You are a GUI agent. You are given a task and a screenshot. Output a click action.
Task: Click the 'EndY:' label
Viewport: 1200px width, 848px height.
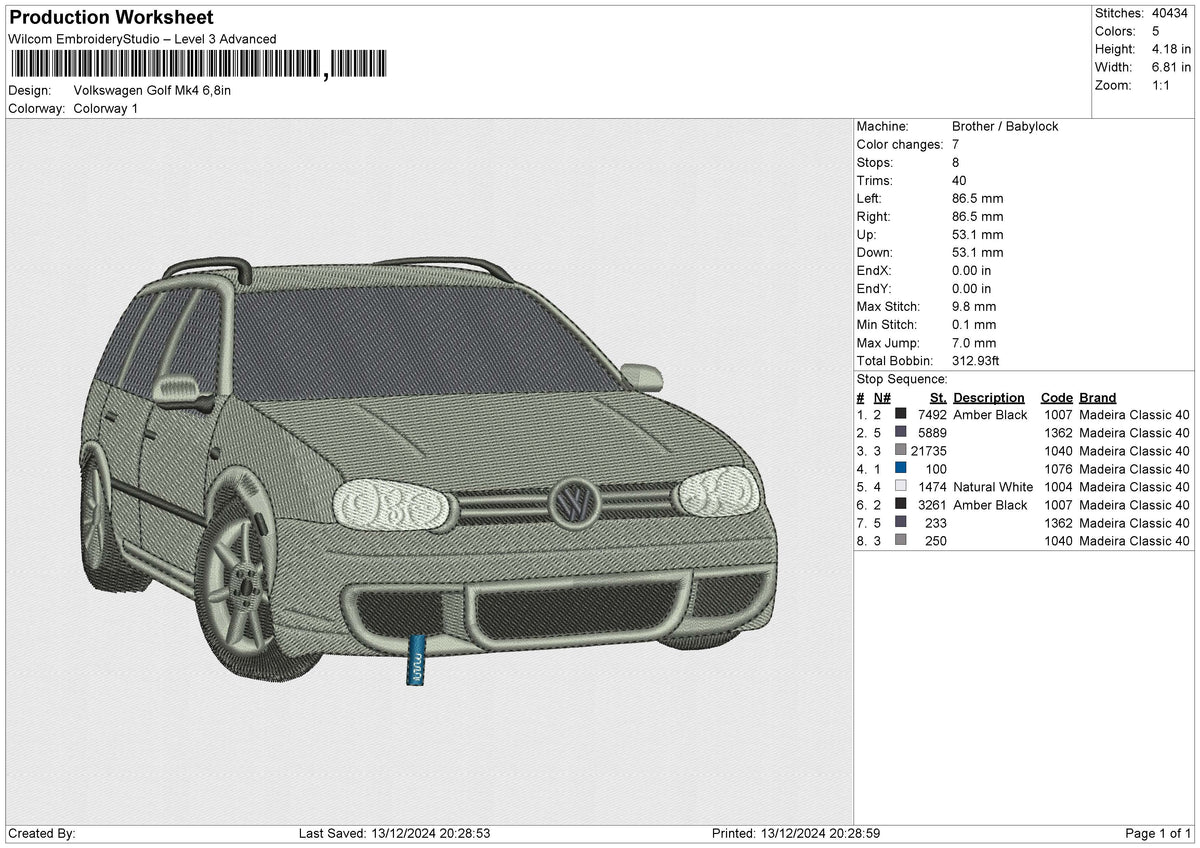[874, 288]
